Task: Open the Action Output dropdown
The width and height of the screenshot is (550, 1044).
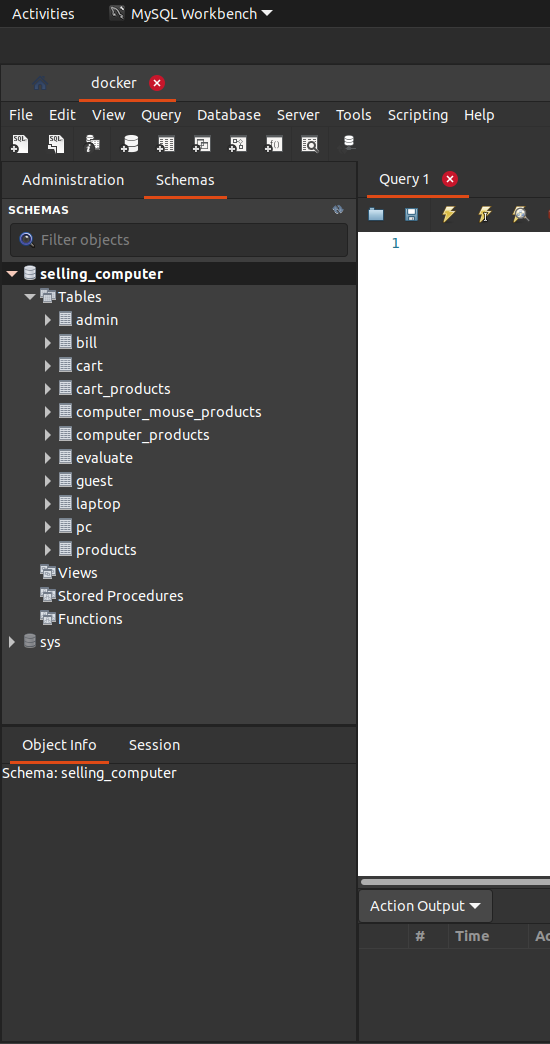Action: pyautogui.click(x=425, y=906)
